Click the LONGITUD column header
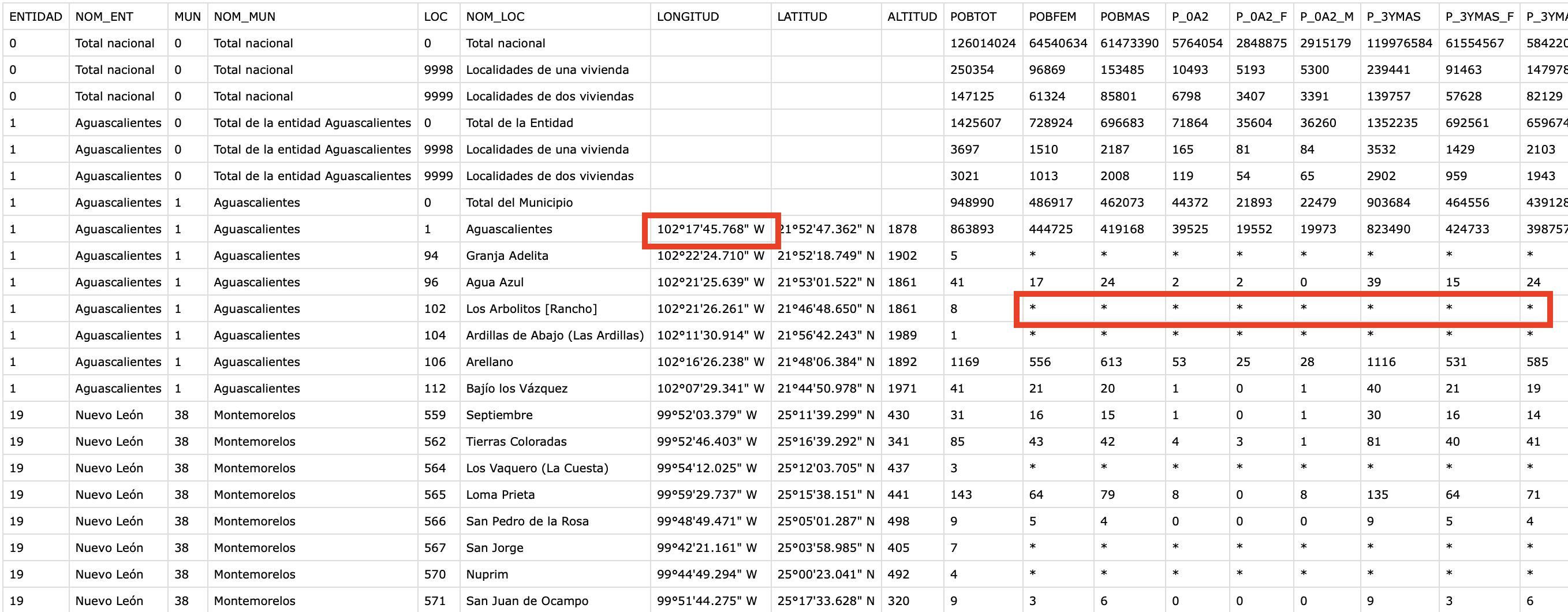This screenshot has width=1568, height=612. click(687, 16)
